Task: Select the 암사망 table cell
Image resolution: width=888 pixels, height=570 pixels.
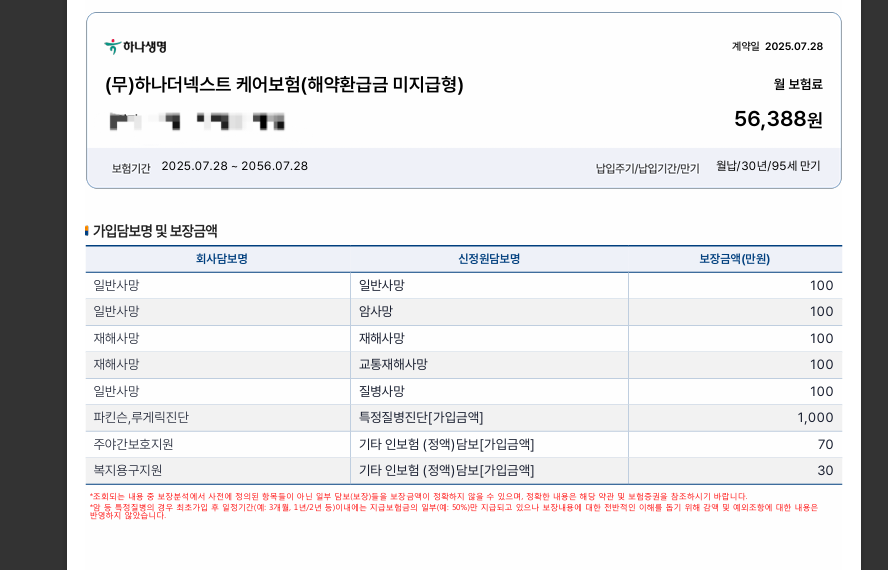Action: click(376, 312)
